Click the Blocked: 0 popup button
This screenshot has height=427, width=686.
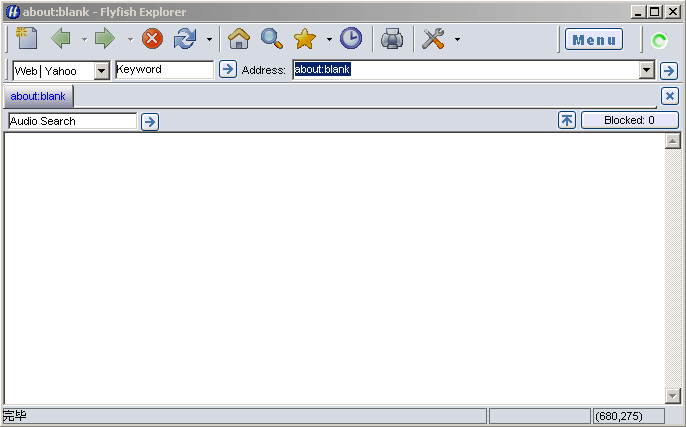pos(629,120)
